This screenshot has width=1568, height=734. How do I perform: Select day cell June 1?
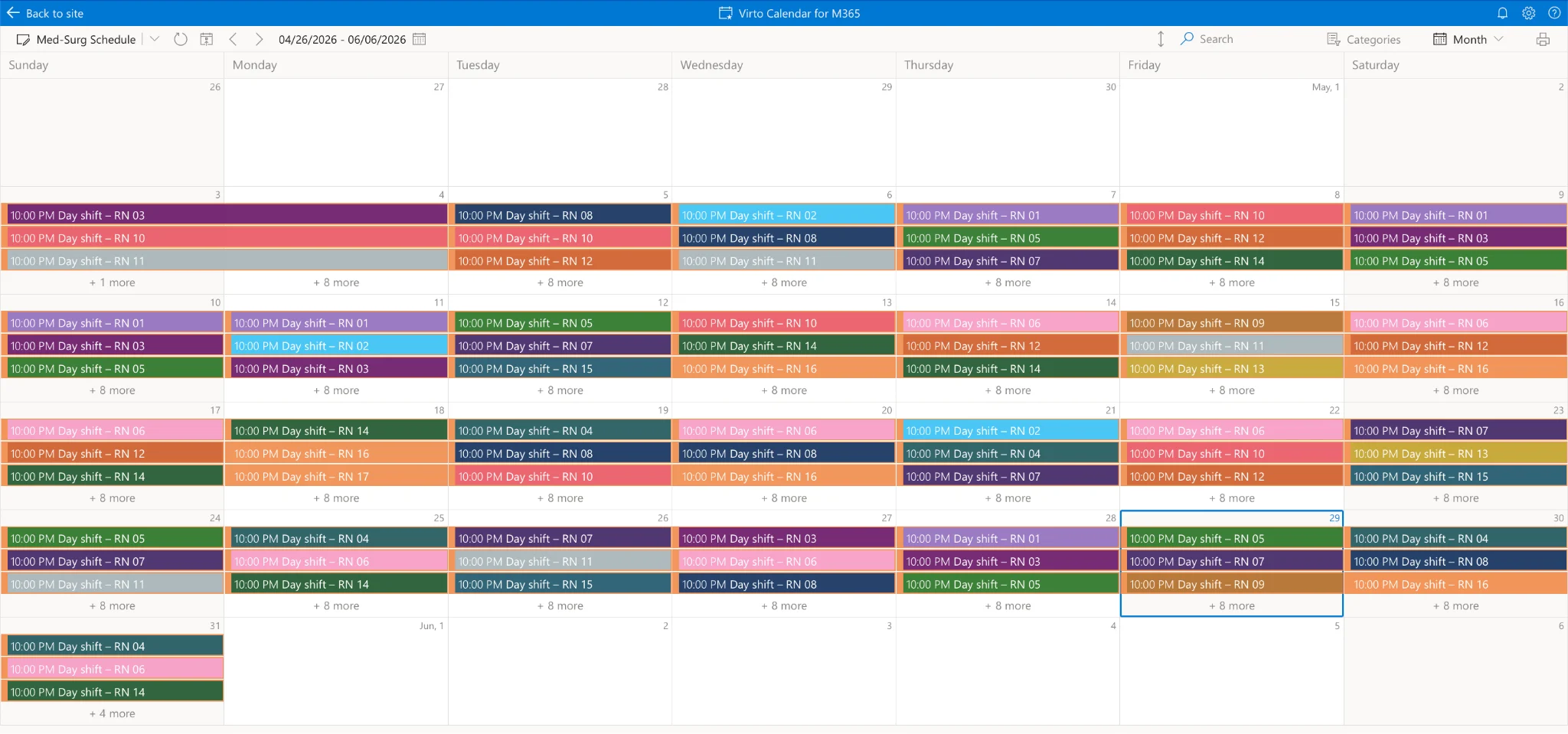(335, 670)
